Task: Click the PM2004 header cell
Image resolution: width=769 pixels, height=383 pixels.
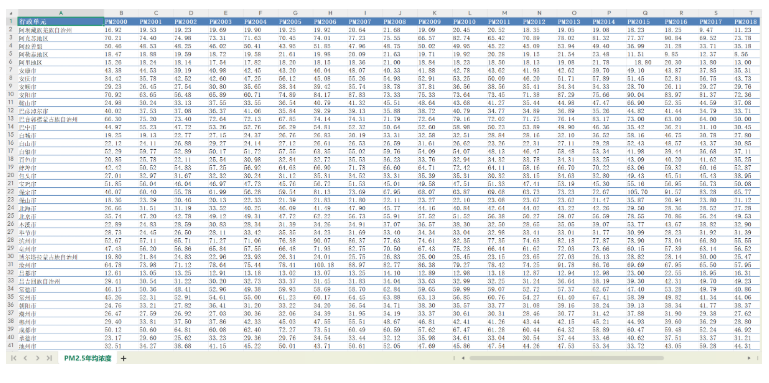Action: 260,22
